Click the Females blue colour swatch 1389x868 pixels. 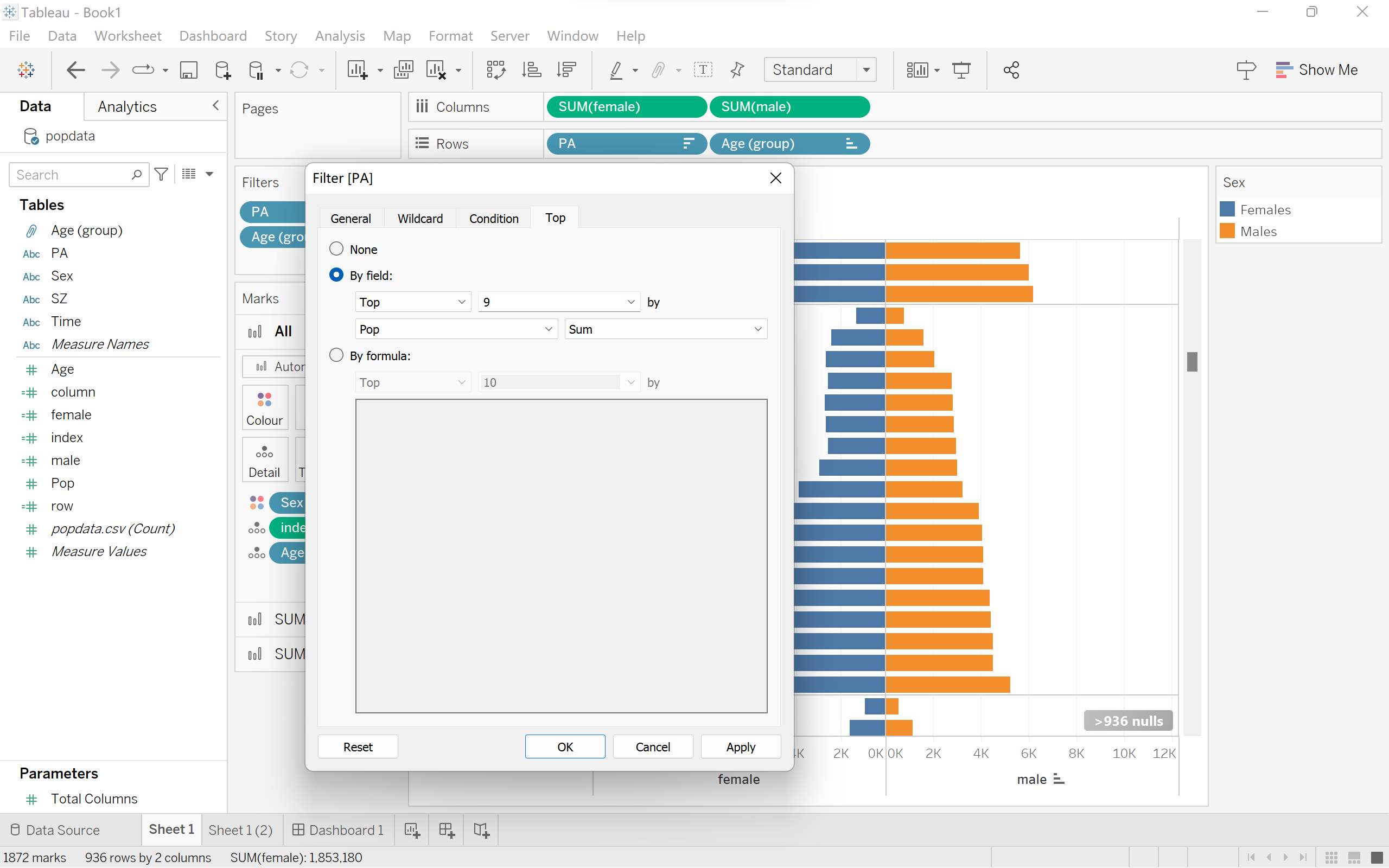coord(1227,209)
